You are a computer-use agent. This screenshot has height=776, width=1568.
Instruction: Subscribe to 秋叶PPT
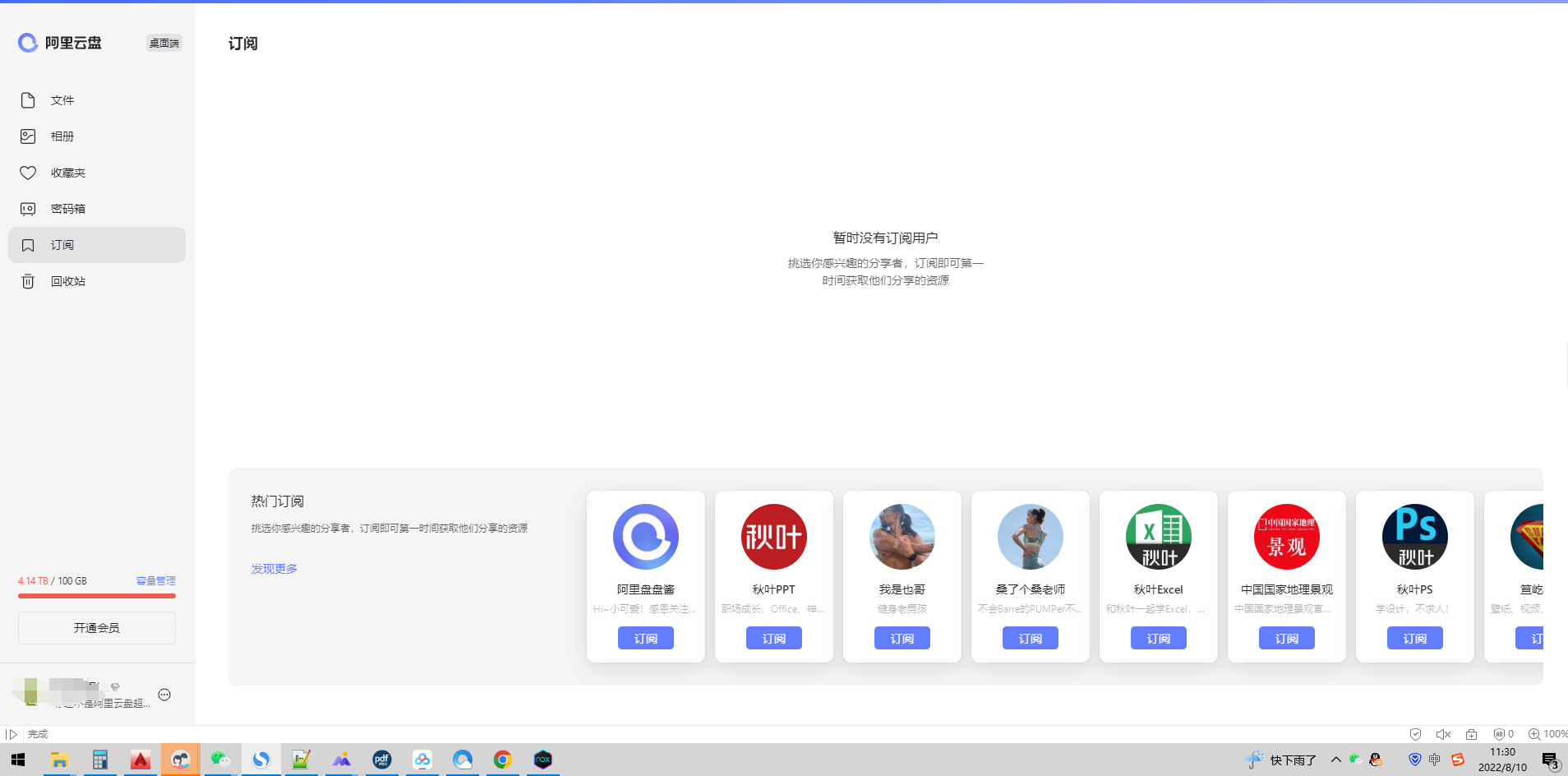click(x=773, y=638)
